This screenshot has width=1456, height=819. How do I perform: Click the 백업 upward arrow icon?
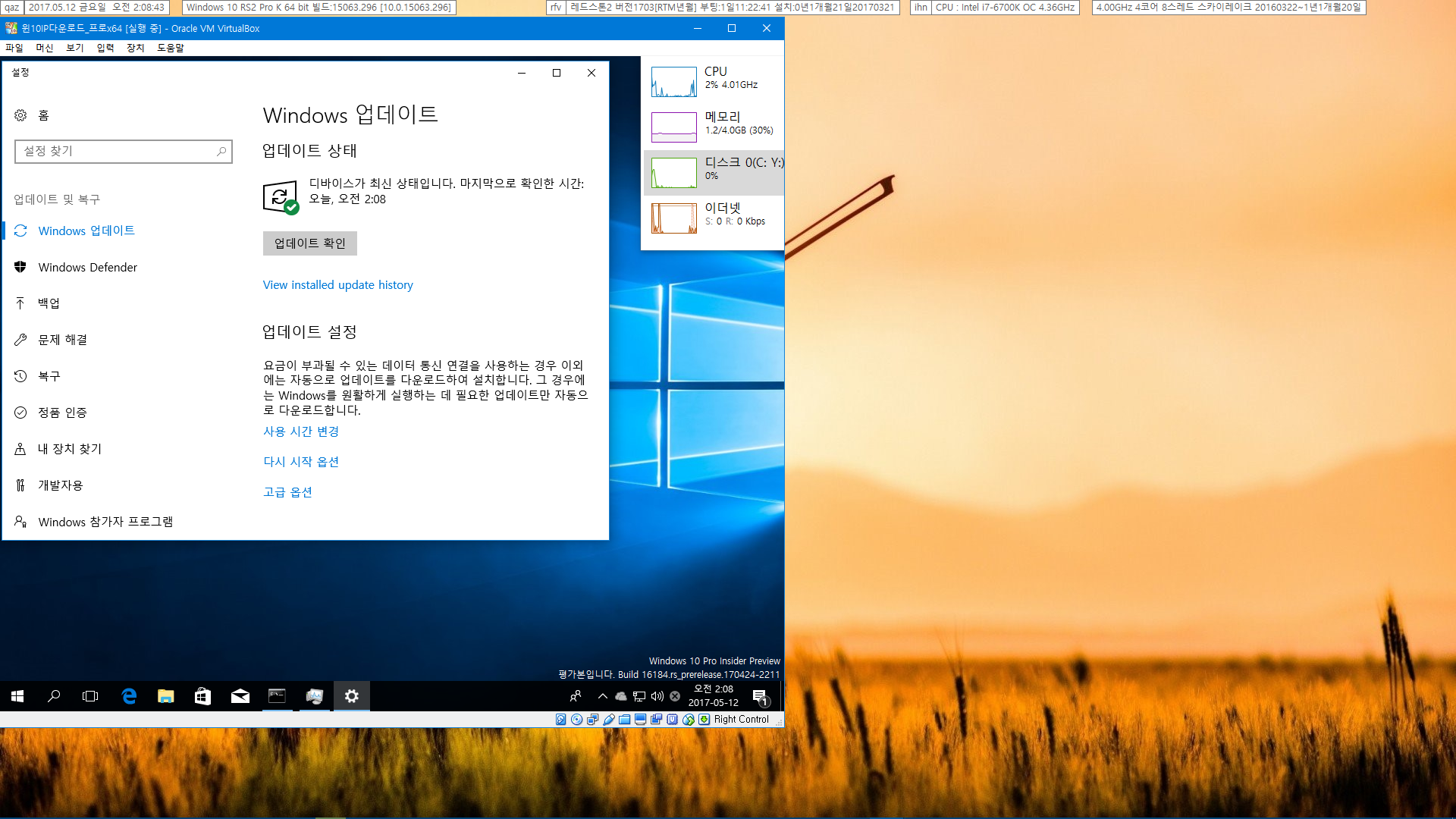tap(20, 303)
